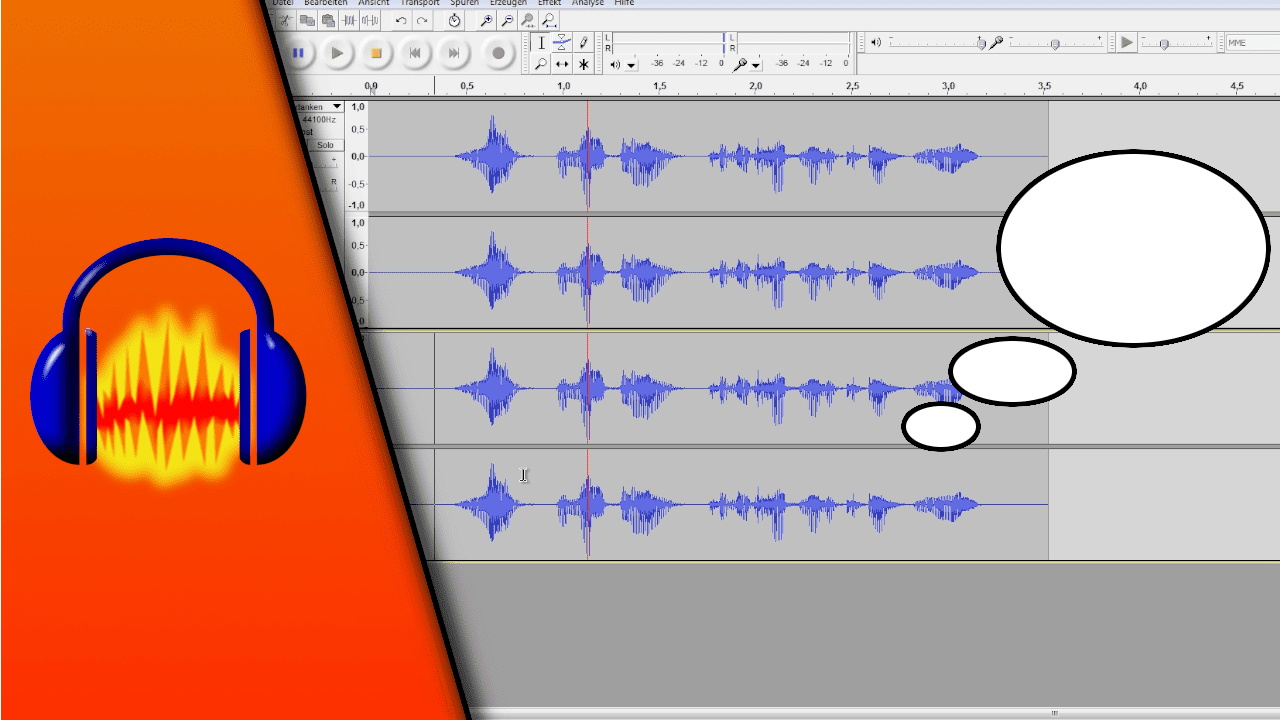Open the Analyse menu
Image resolution: width=1280 pixels, height=720 pixels.
(588, 3)
